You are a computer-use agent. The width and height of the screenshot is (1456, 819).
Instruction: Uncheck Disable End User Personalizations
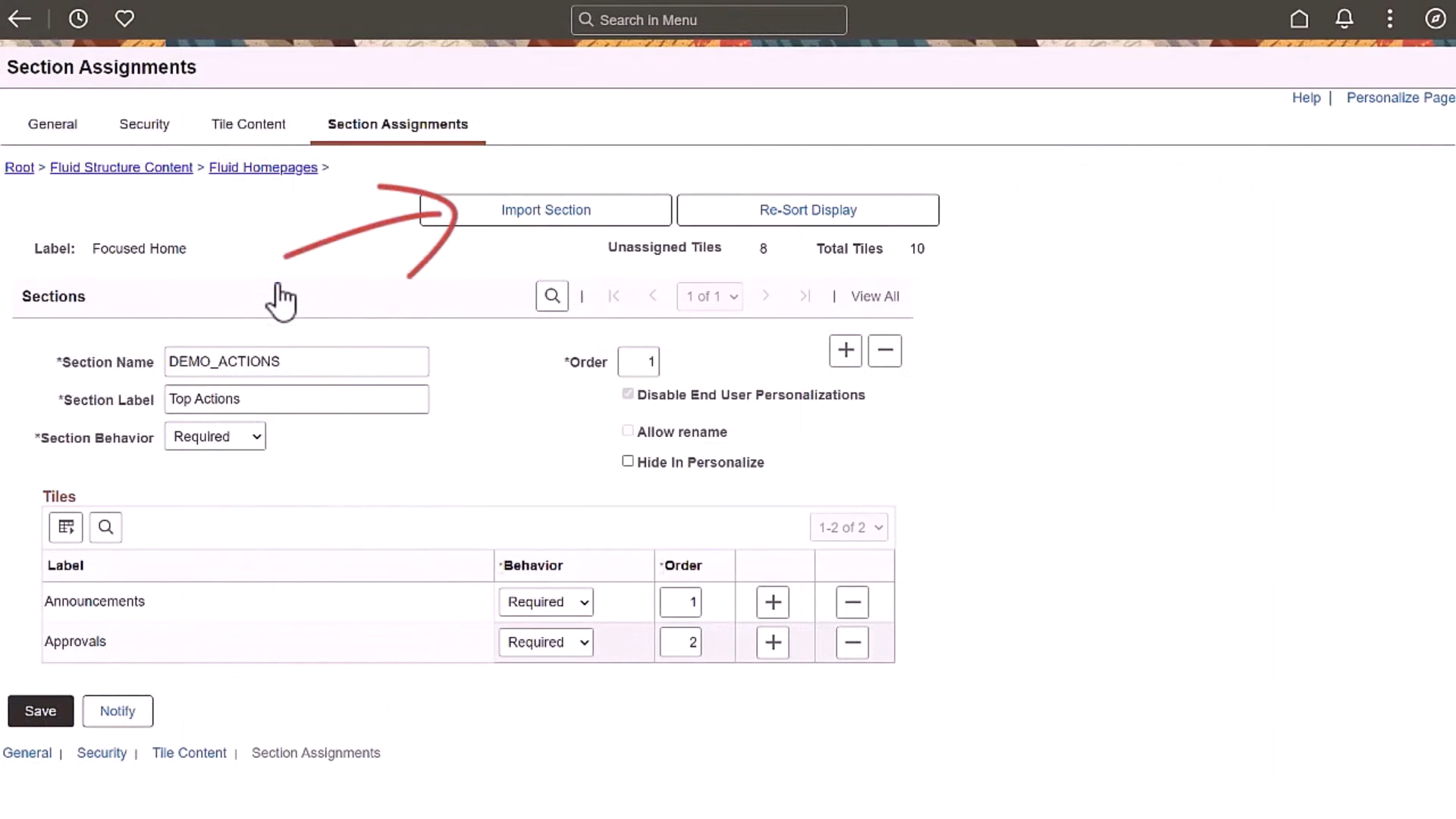(627, 394)
